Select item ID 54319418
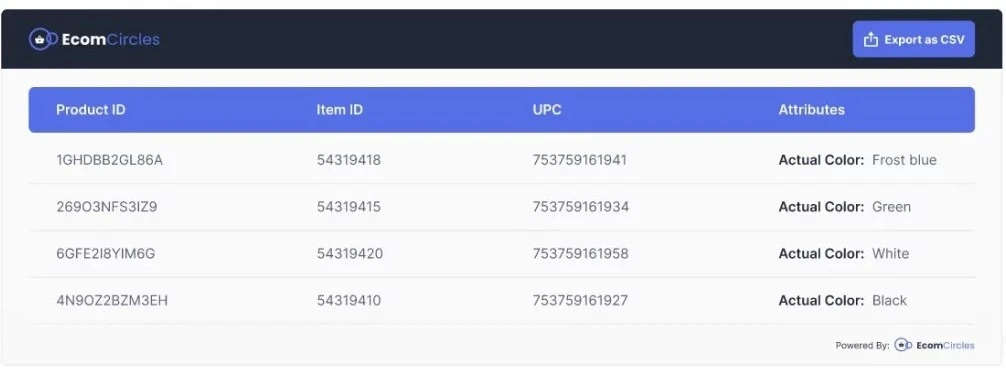The width and height of the screenshot is (1006, 372). coord(348,160)
